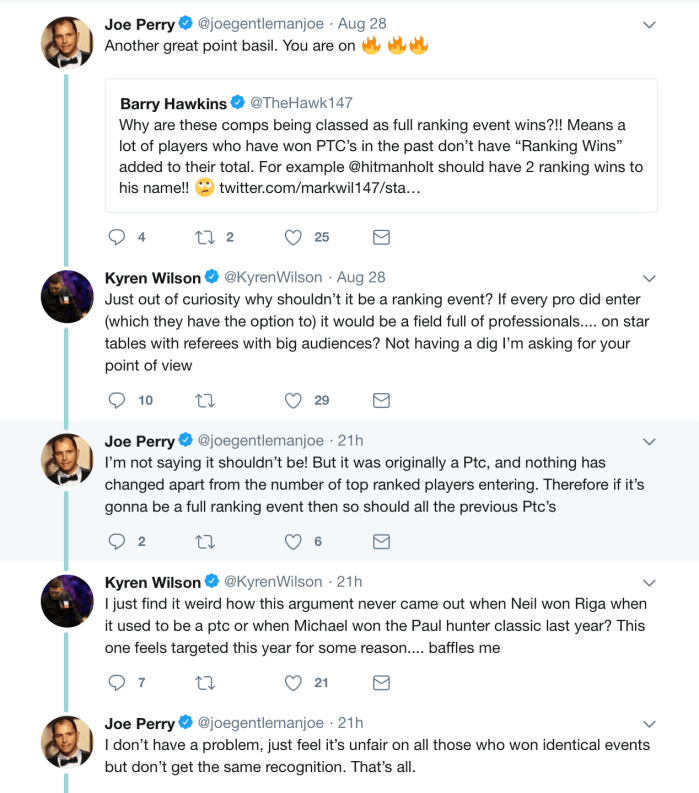699x793 pixels.
Task: Retweet Joe Perry's 'I'm not saying it shouldn't be' tweet
Action: point(205,541)
